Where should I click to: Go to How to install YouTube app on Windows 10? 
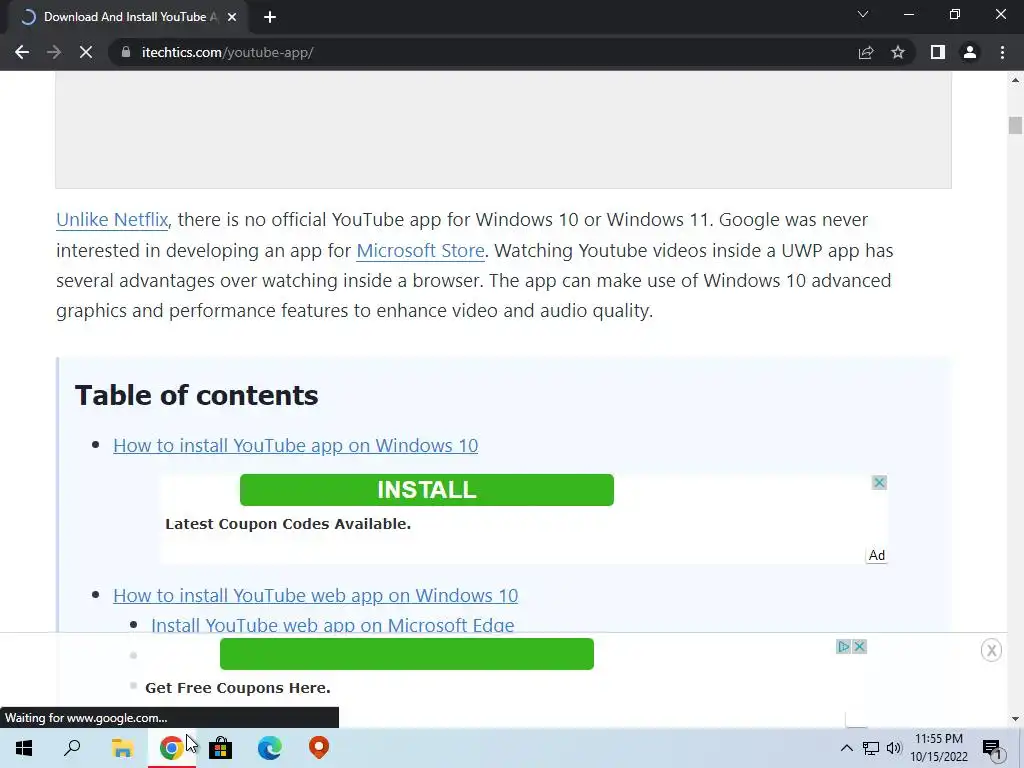pyautogui.click(x=295, y=445)
